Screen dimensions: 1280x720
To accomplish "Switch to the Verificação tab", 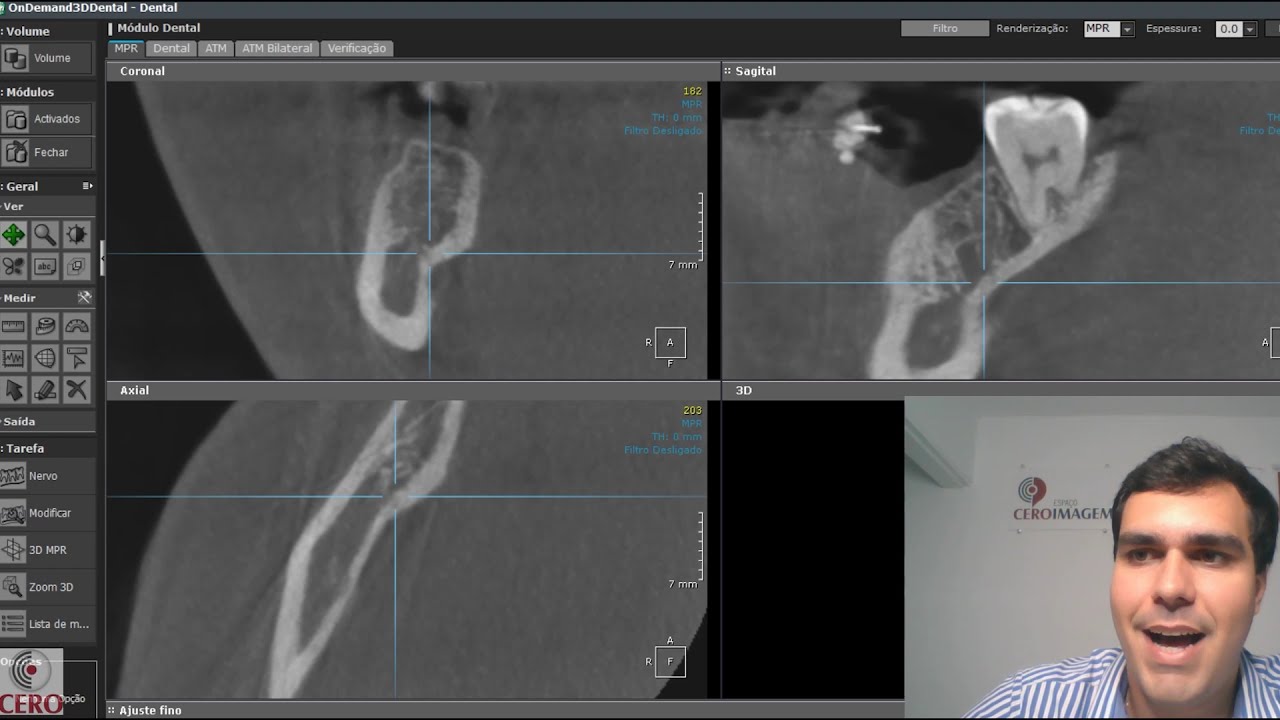I will click(x=356, y=48).
